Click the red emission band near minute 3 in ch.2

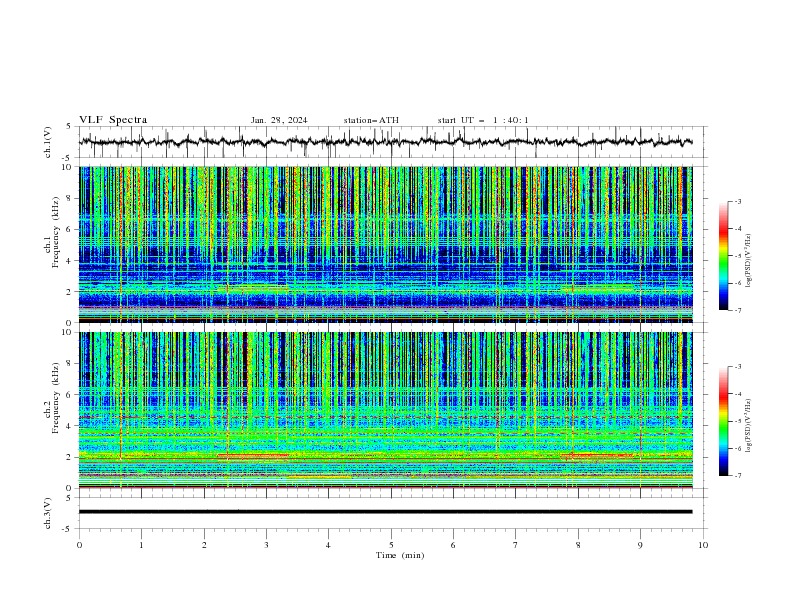click(253, 455)
